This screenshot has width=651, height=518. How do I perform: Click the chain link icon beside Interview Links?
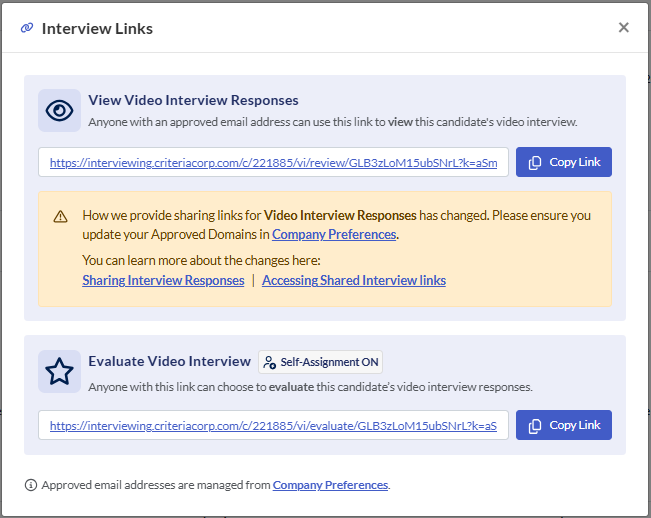point(27,28)
